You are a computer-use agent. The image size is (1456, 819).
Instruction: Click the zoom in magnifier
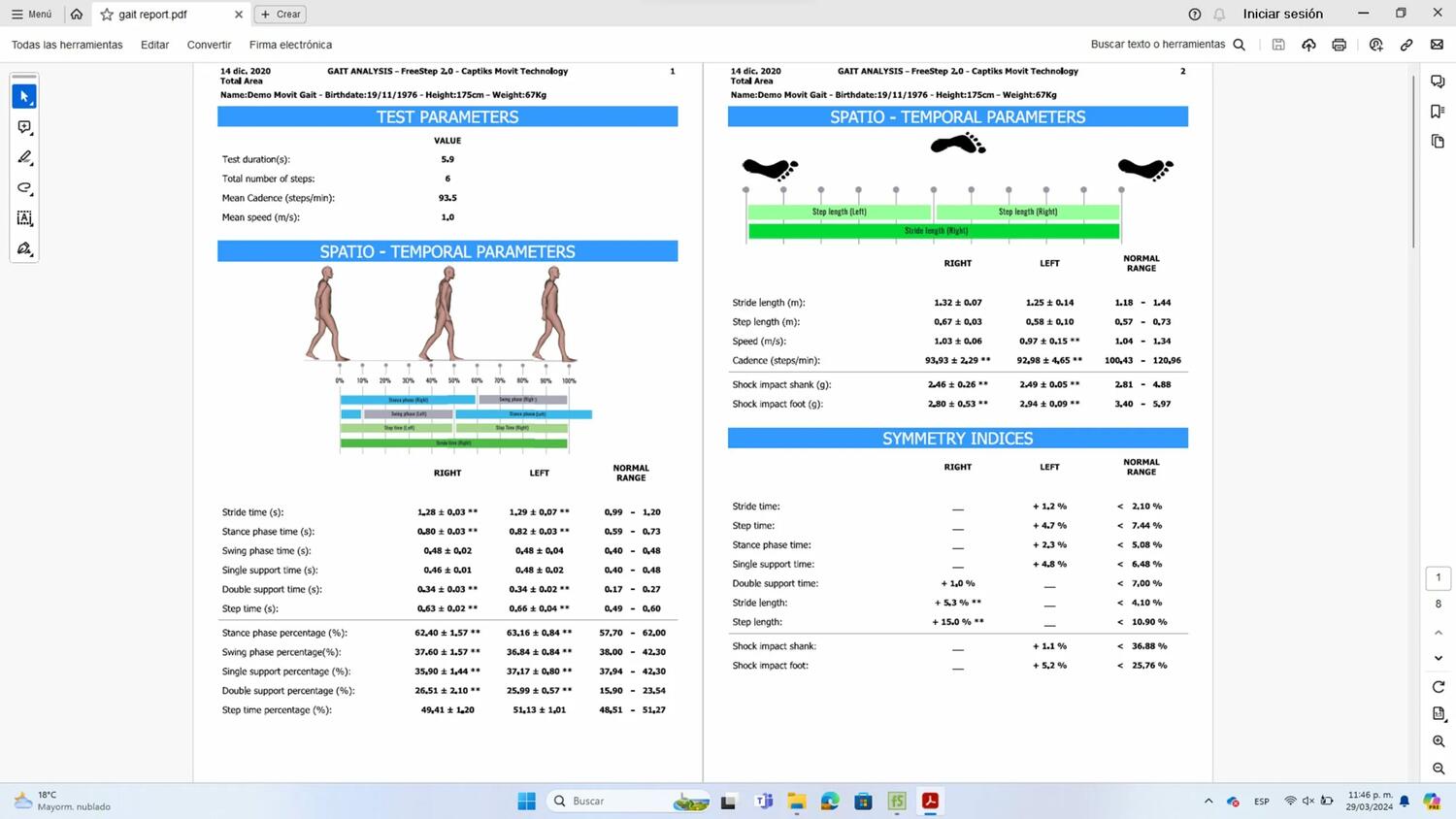click(1438, 741)
